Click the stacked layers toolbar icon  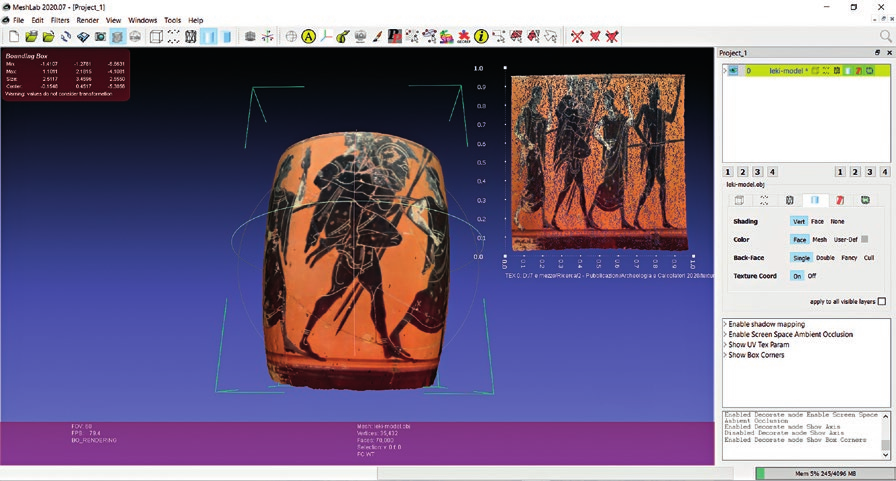pos(250,37)
